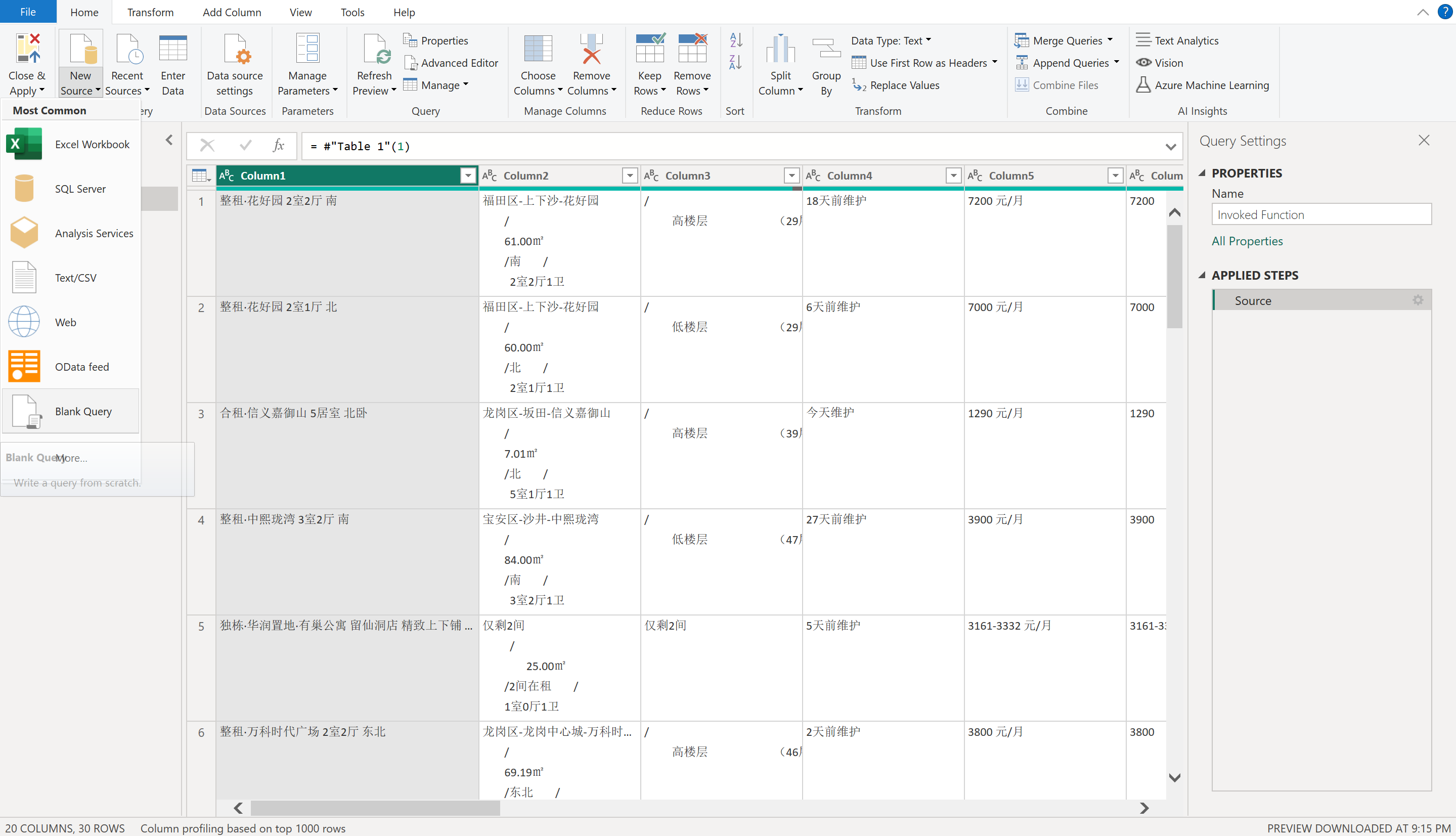This screenshot has height=836, width=1456.
Task: Click Use First Row as Headers
Action: point(928,63)
